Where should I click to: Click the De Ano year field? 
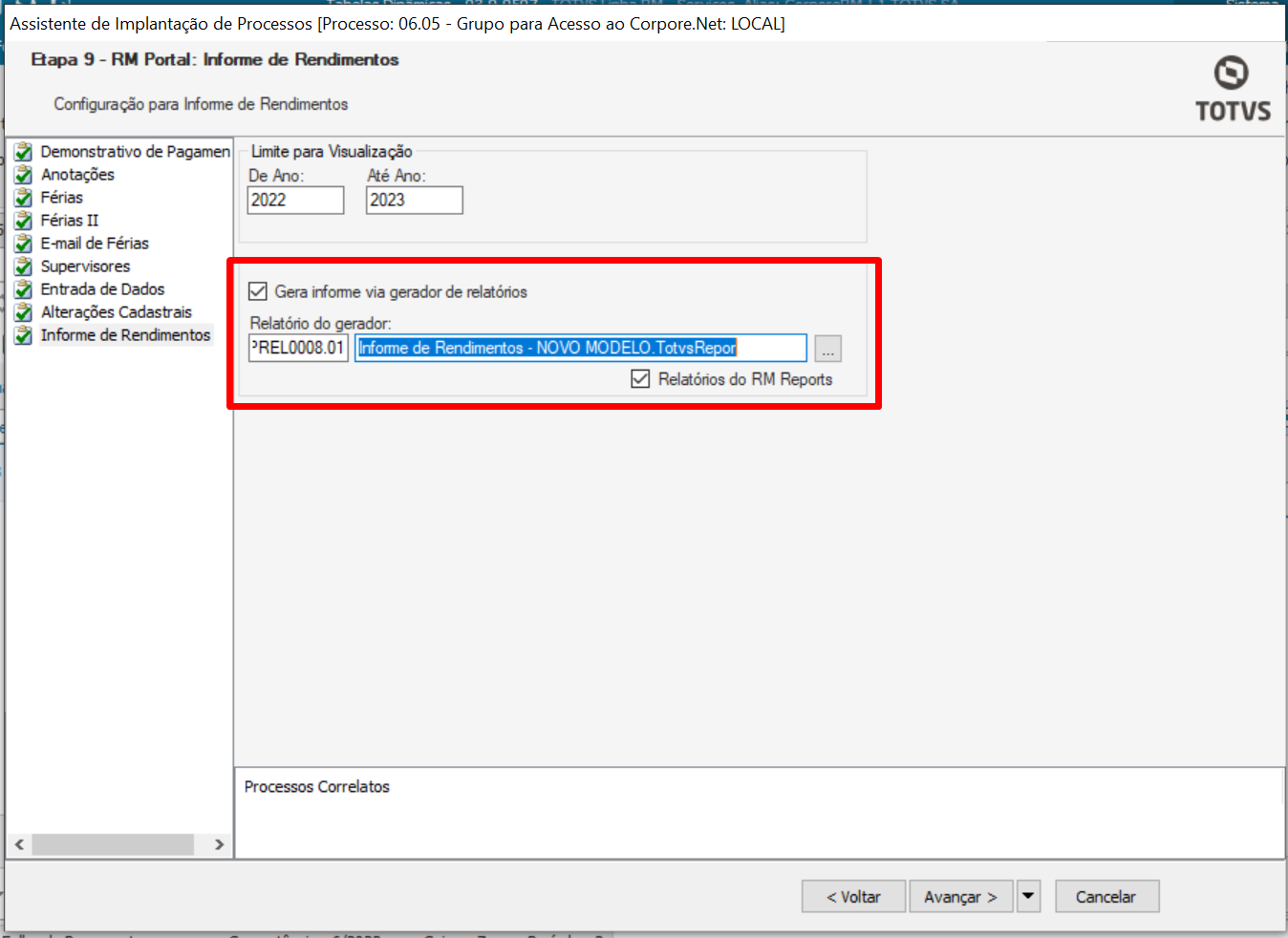click(295, 200)
